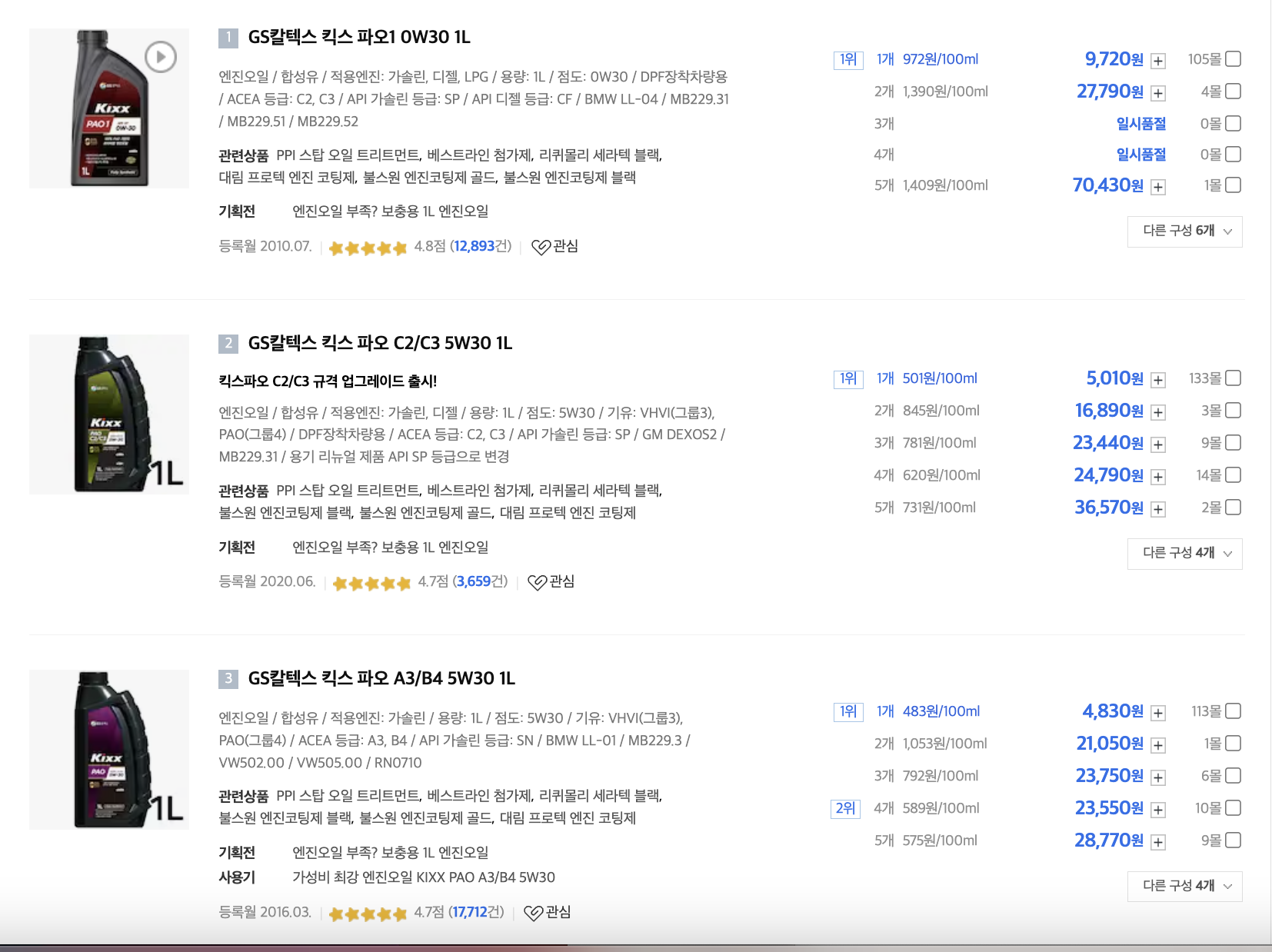Click the 5,010원 lowest price
Screen dimensions: 1272x952
tap(1114, 378)
